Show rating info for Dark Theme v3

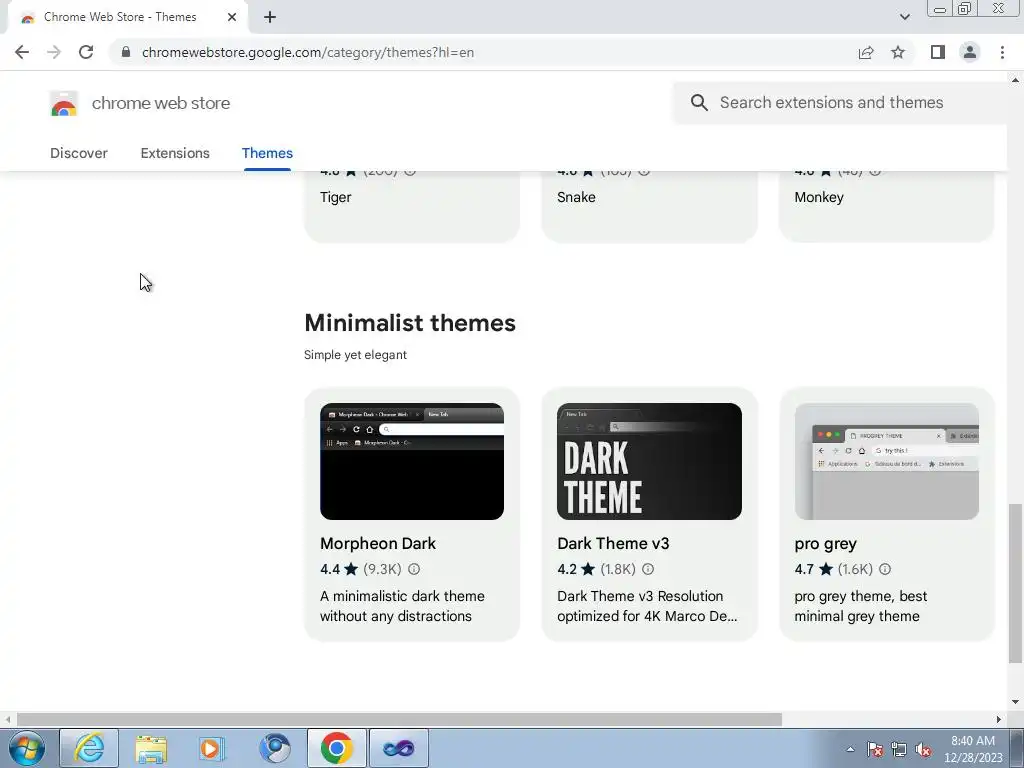648,569
